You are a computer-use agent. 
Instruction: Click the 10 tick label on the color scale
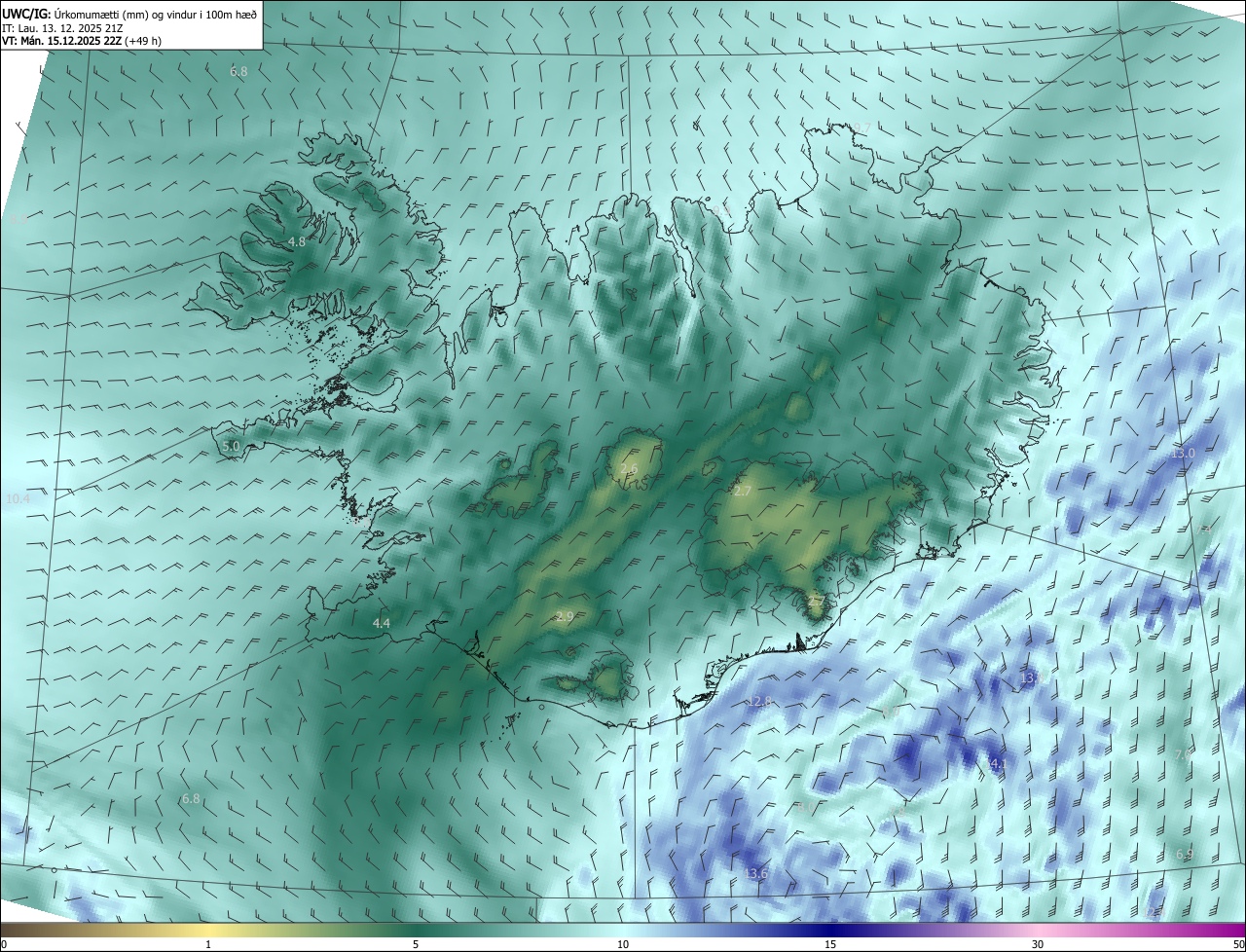[623, 944]
